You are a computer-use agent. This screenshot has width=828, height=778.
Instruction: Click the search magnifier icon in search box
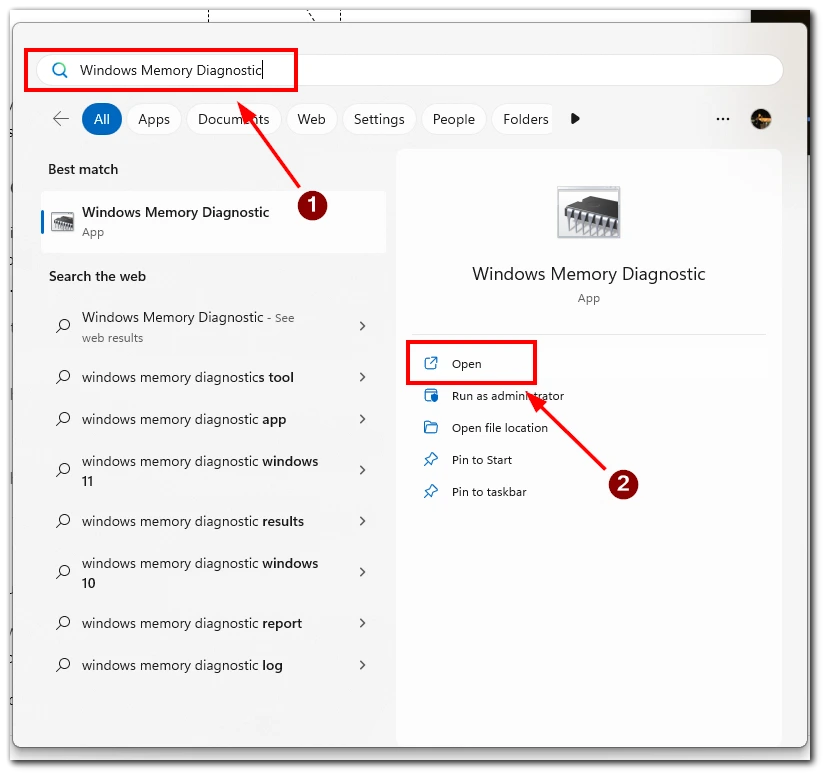pos(60,70)
